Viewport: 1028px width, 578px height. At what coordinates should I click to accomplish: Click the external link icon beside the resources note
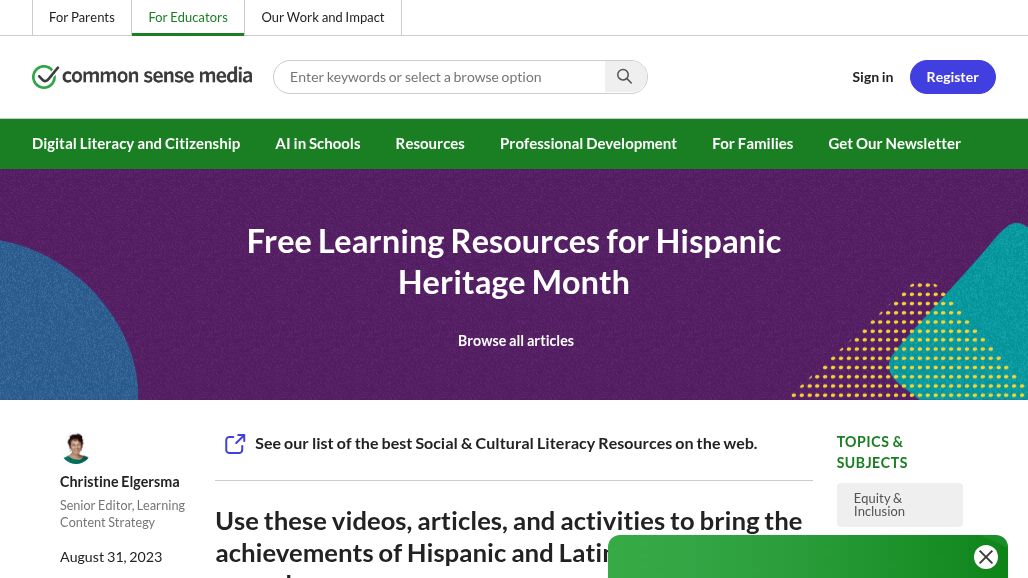coord(235,443)
